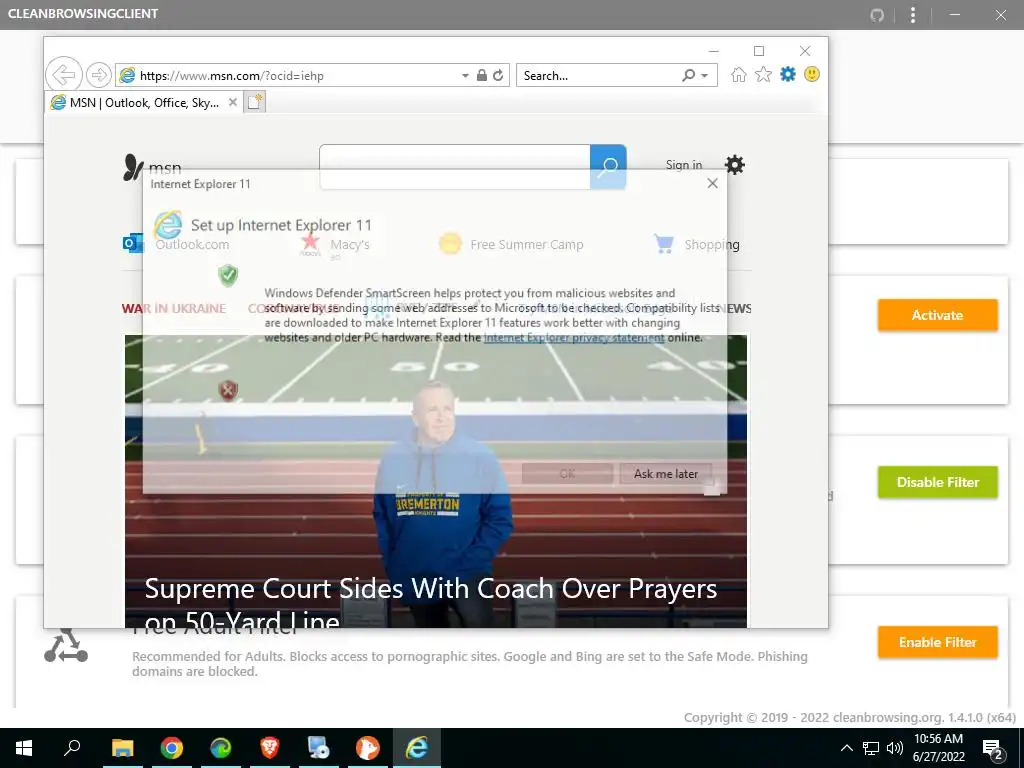Open IE Tools gear icon
1024x768 pixels.
coord(788,74)
